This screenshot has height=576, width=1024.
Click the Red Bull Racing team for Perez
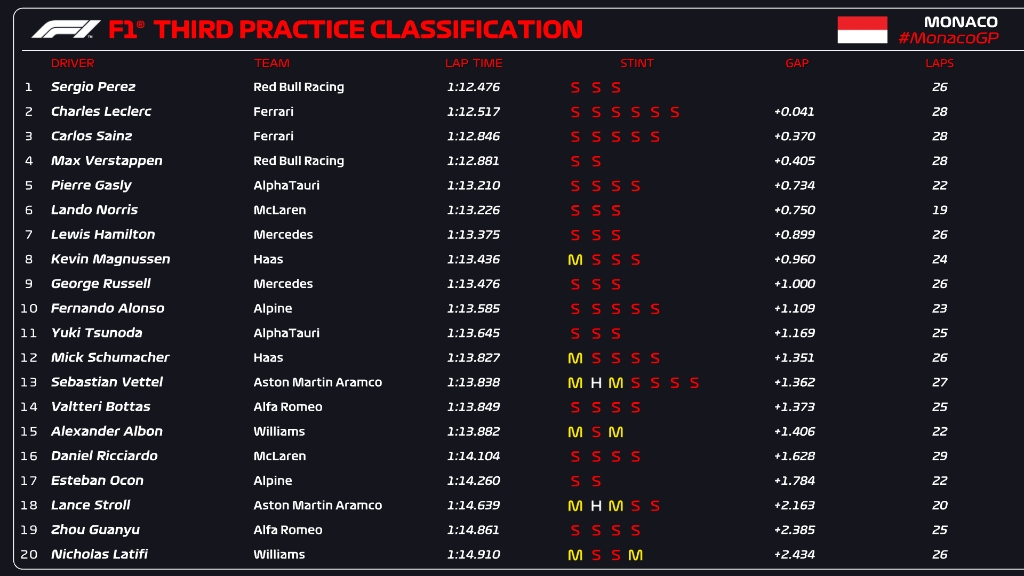click(298, 87)
